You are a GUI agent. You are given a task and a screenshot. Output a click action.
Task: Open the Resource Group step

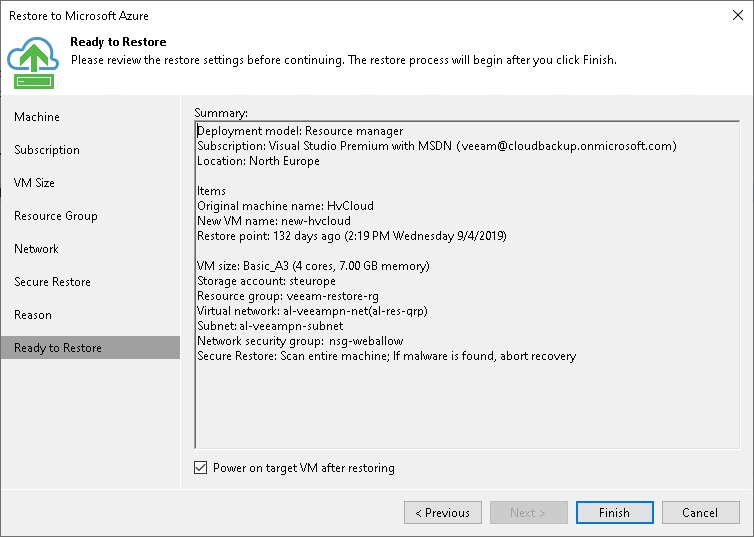[x=56, y=216]
